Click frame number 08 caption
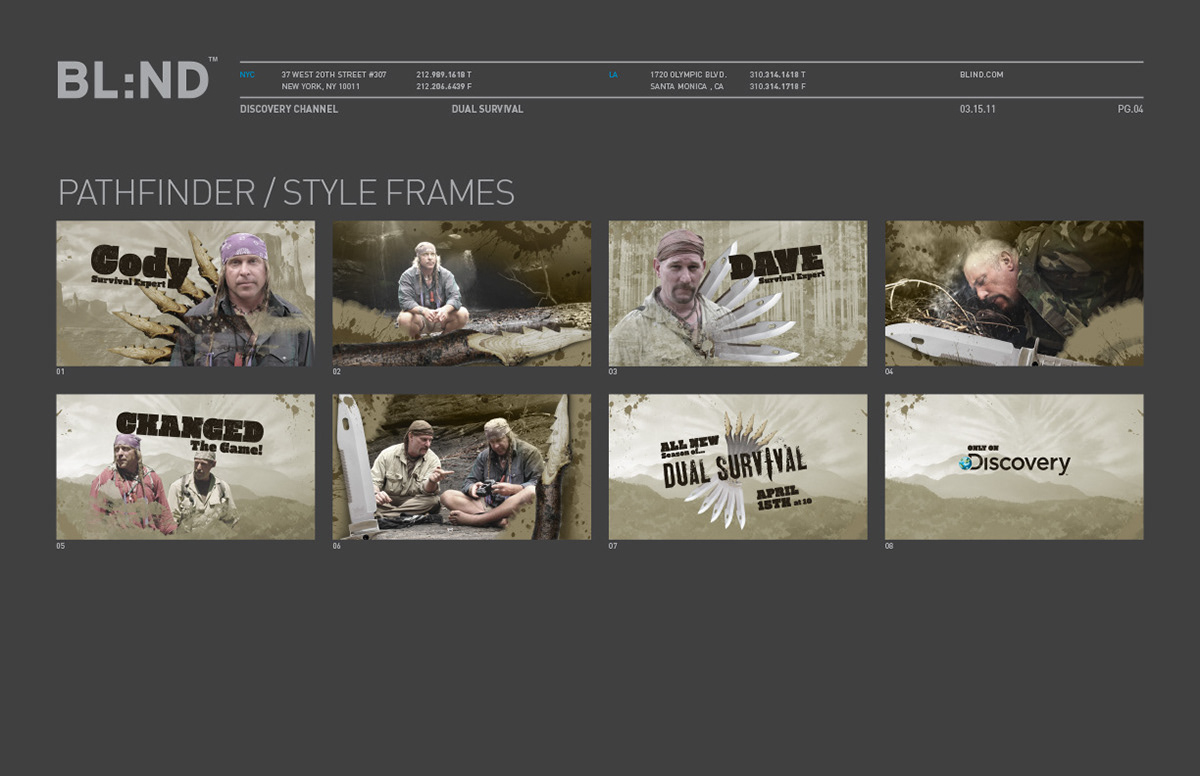Viewport: 1200px width, 776px height. pyautogui.click(x=889, y=546)
